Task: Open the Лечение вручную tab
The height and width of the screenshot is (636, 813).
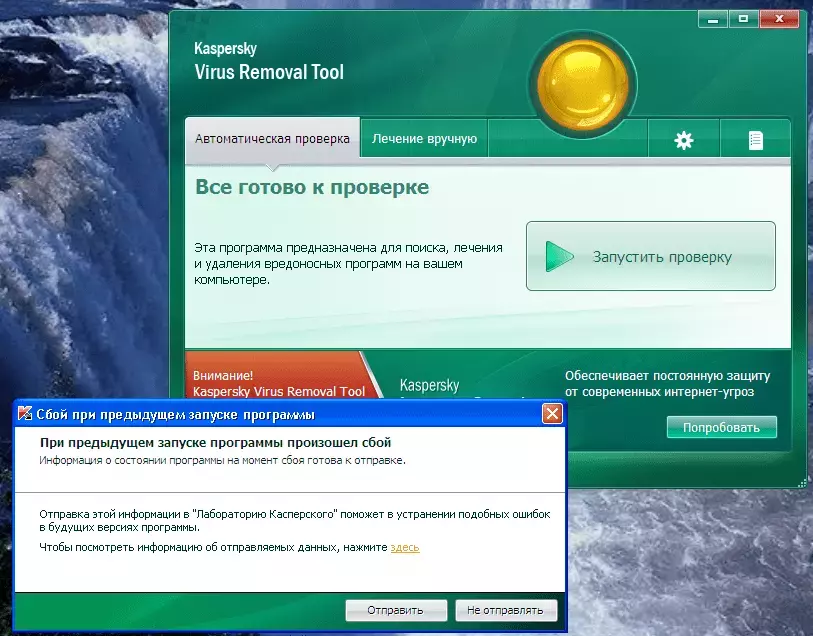Action: point(424,138)
